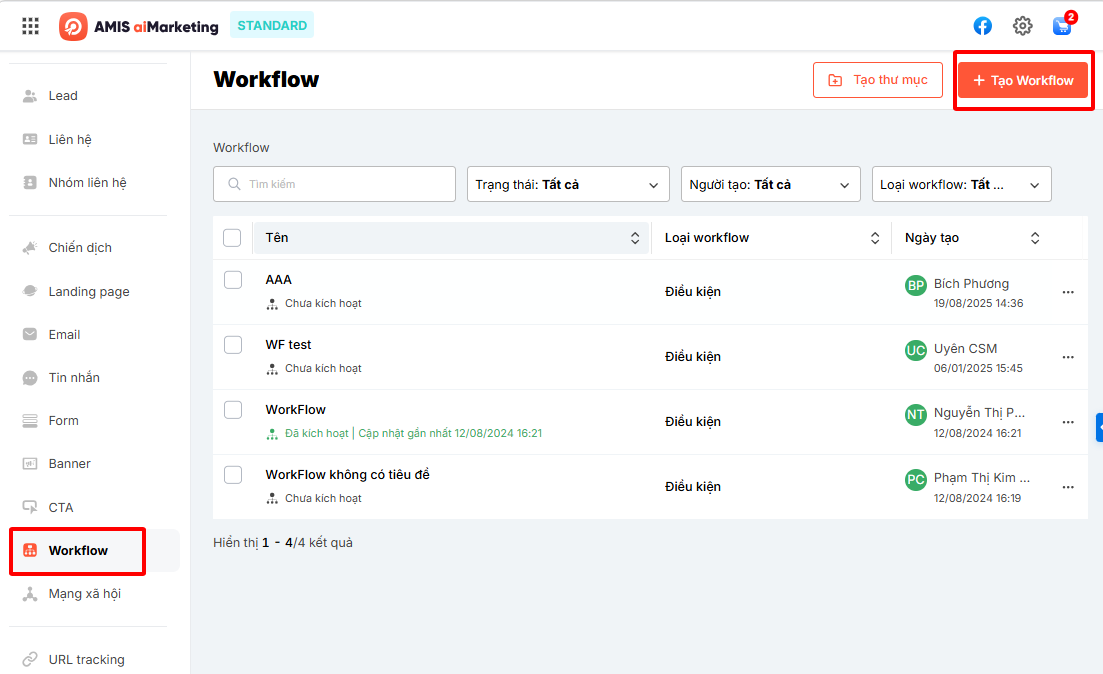This screenshot has width=1103, height=674.
Task: Open settings gear icon
Action: coord(1022,26)
